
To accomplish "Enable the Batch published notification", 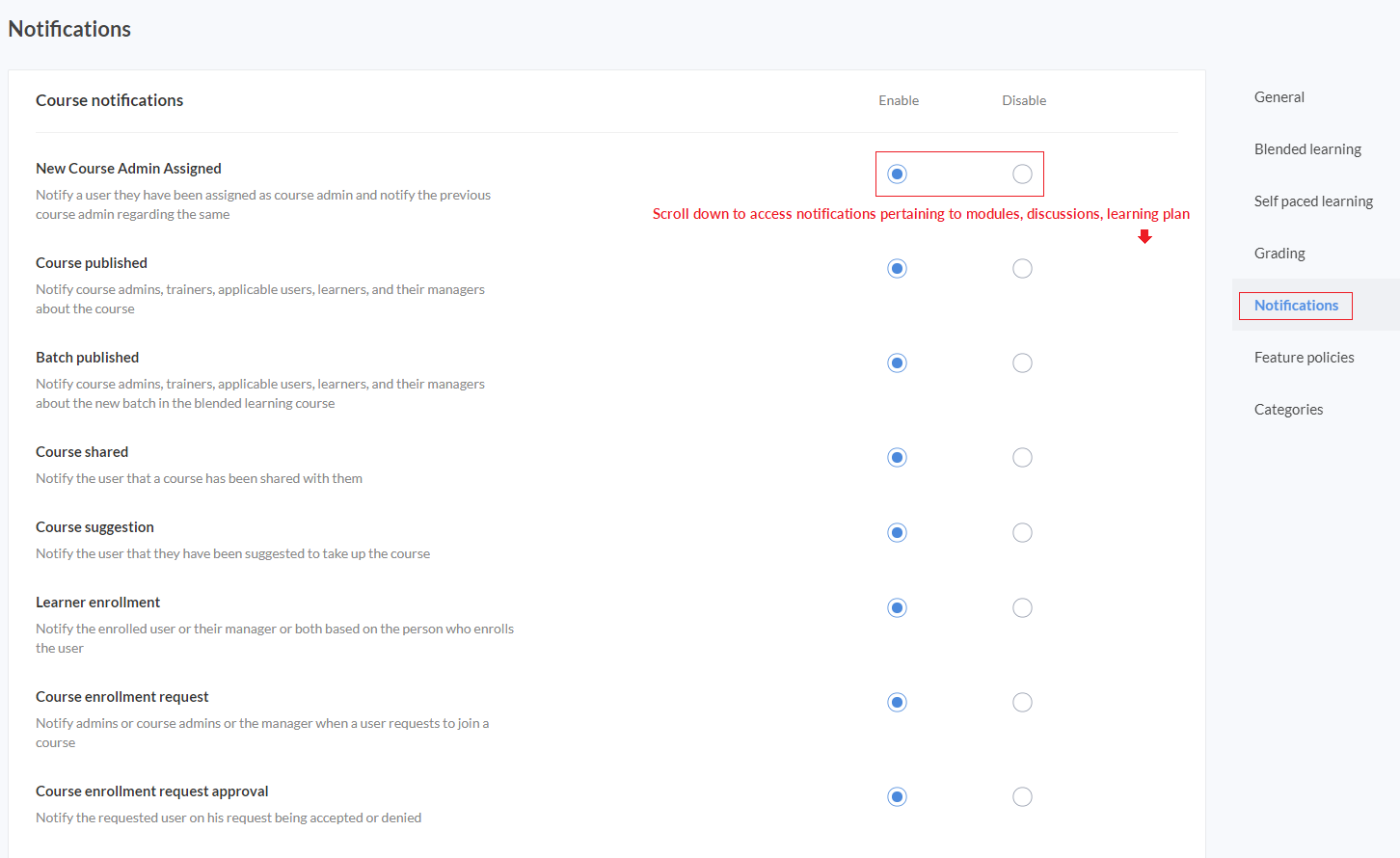I will [897, 363].
